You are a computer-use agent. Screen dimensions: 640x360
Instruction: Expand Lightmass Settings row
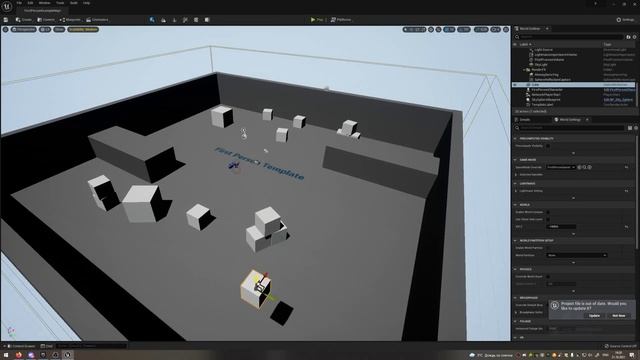tap(516, 191)
